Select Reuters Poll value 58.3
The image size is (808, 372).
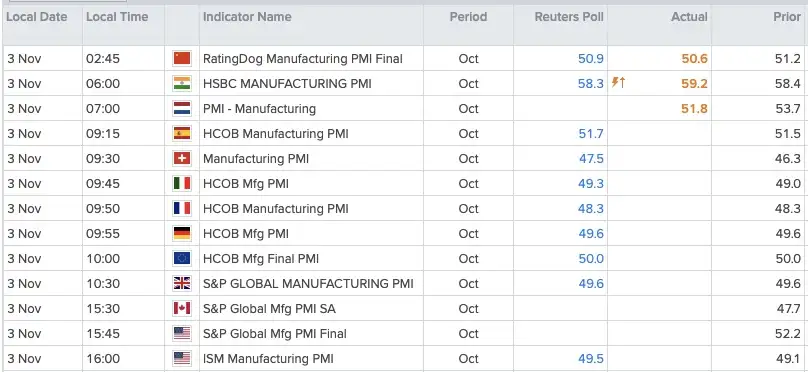point(591,83)
